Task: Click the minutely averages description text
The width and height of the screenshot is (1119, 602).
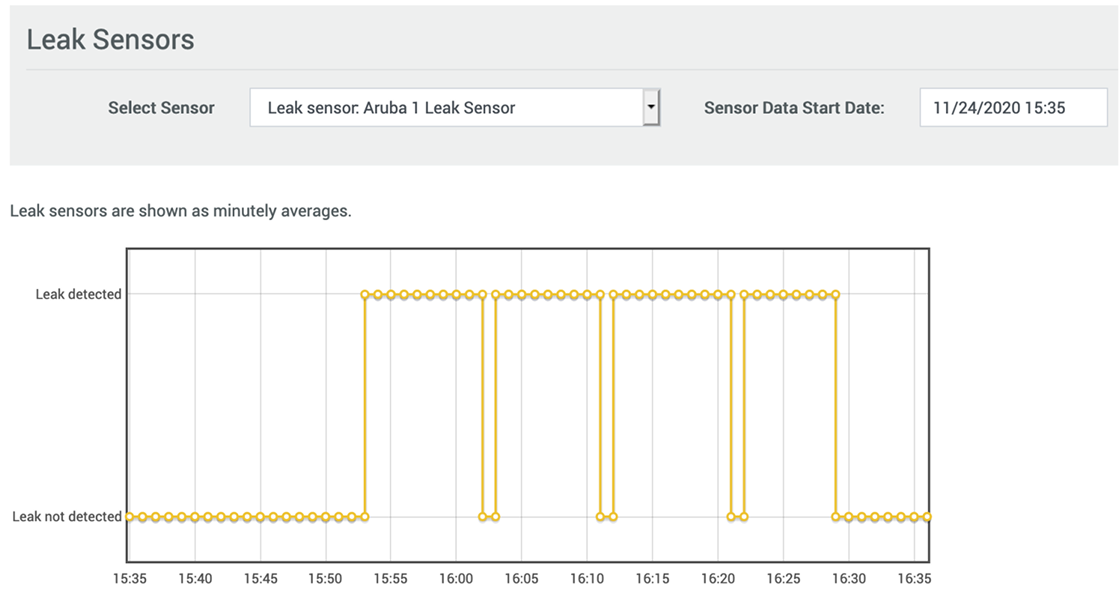Action: click(180, 211)
